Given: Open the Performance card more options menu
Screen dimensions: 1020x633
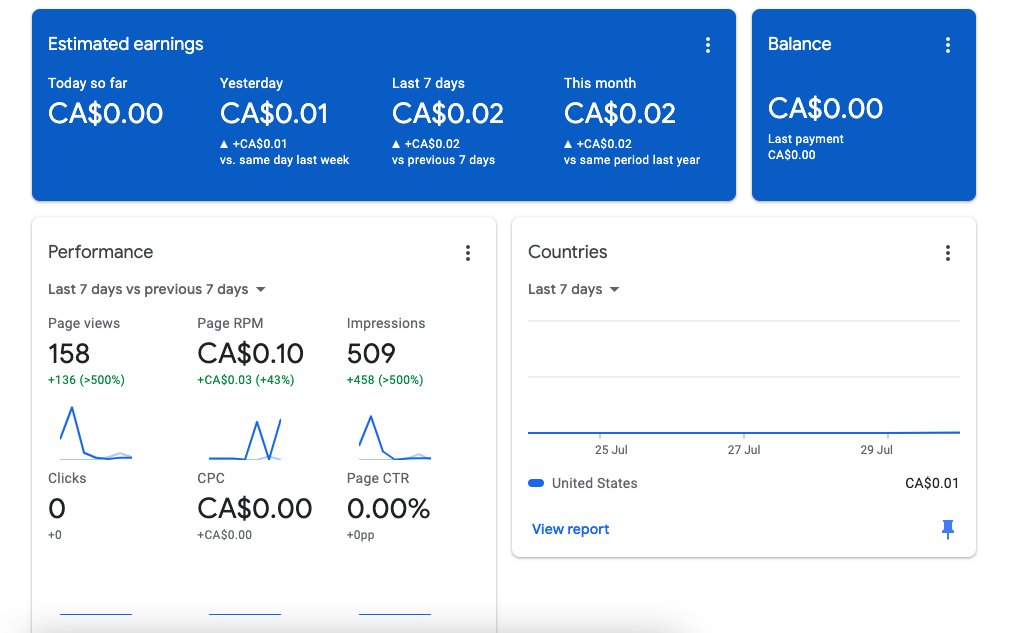Looking at the screenshot, I should pyautogui.click(x=468, y=253).
